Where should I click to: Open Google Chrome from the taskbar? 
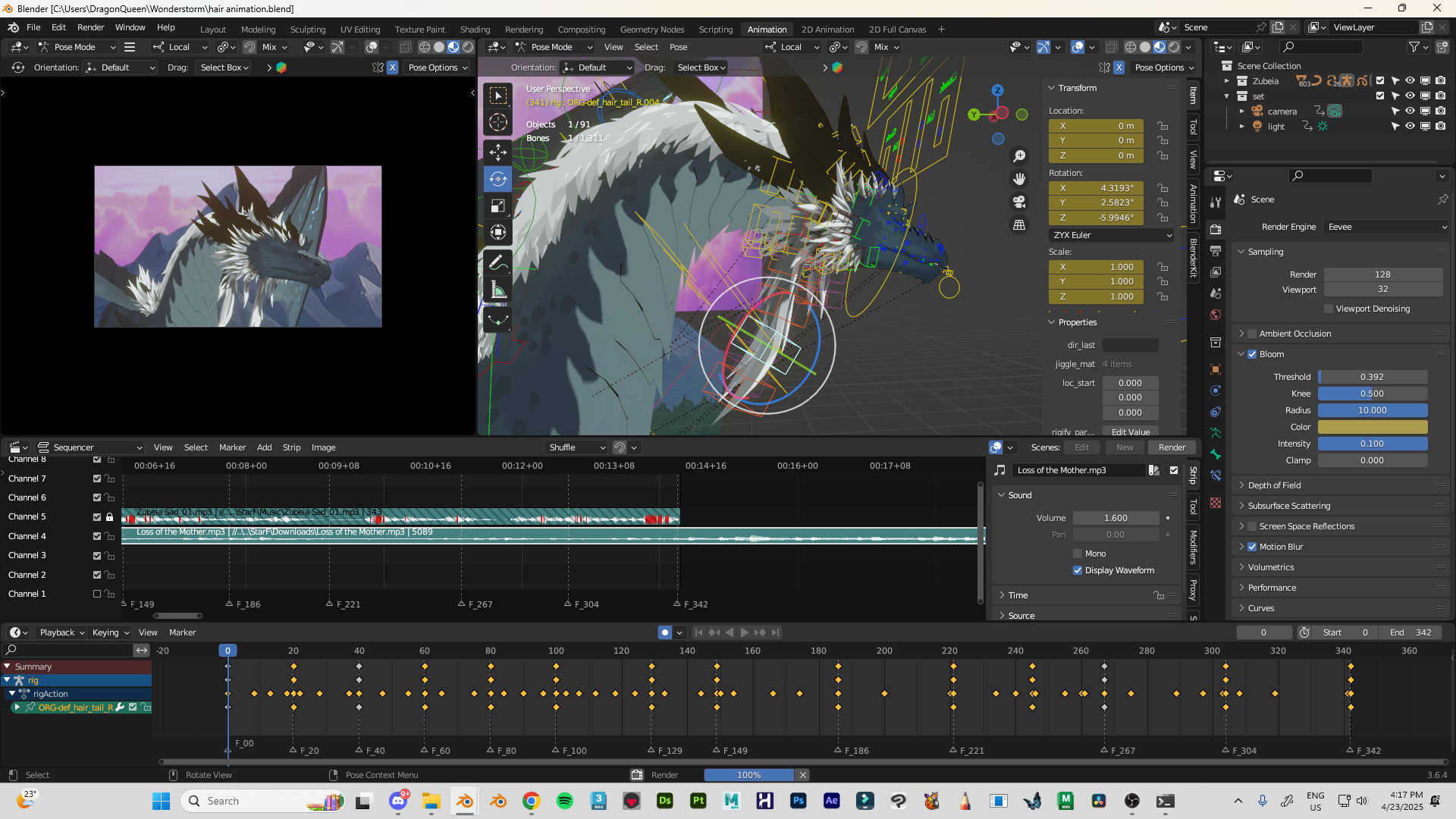[x=532, y=801]
